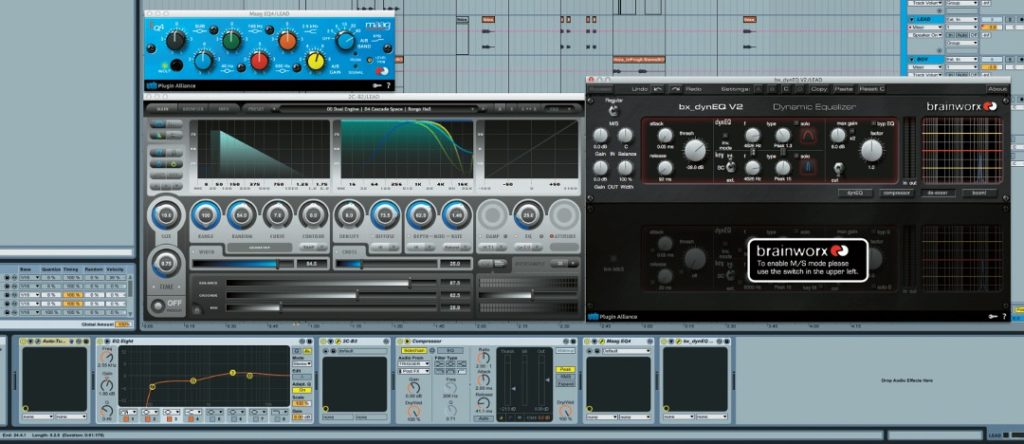Open EQ Eight band 1 filter type dropdown

[128, 412]
